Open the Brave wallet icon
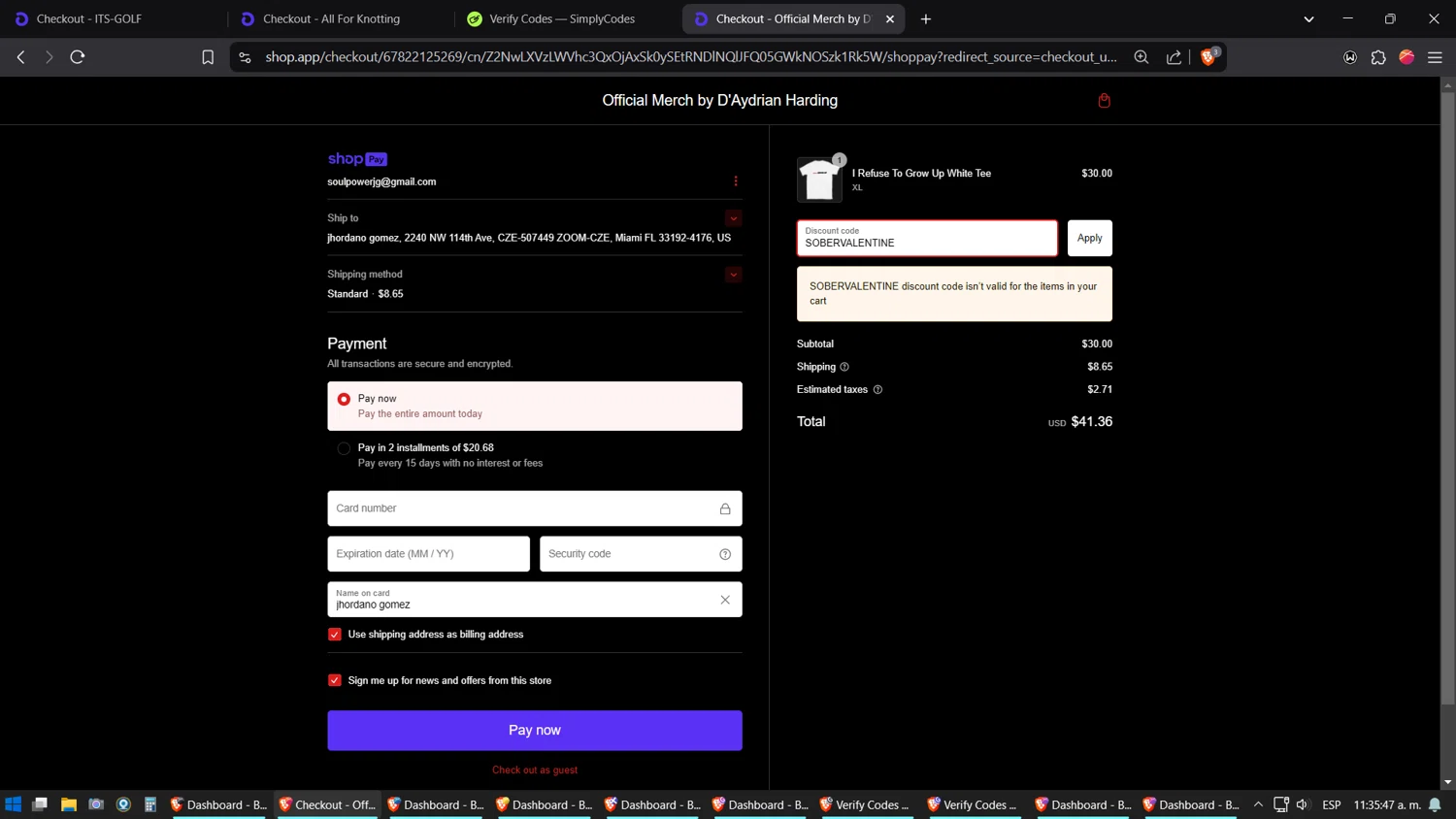 click(1350, 57)
